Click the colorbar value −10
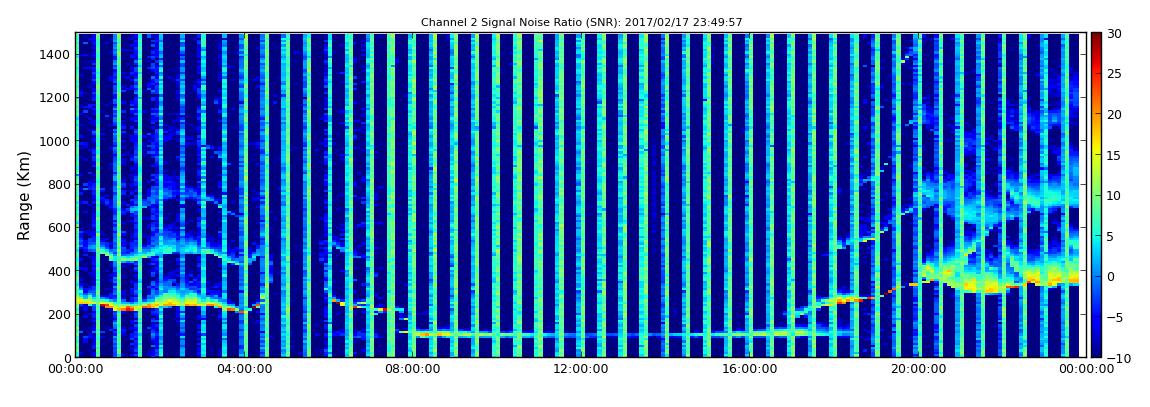Viewport: 1150px width, 407px height. point(1116,358)
